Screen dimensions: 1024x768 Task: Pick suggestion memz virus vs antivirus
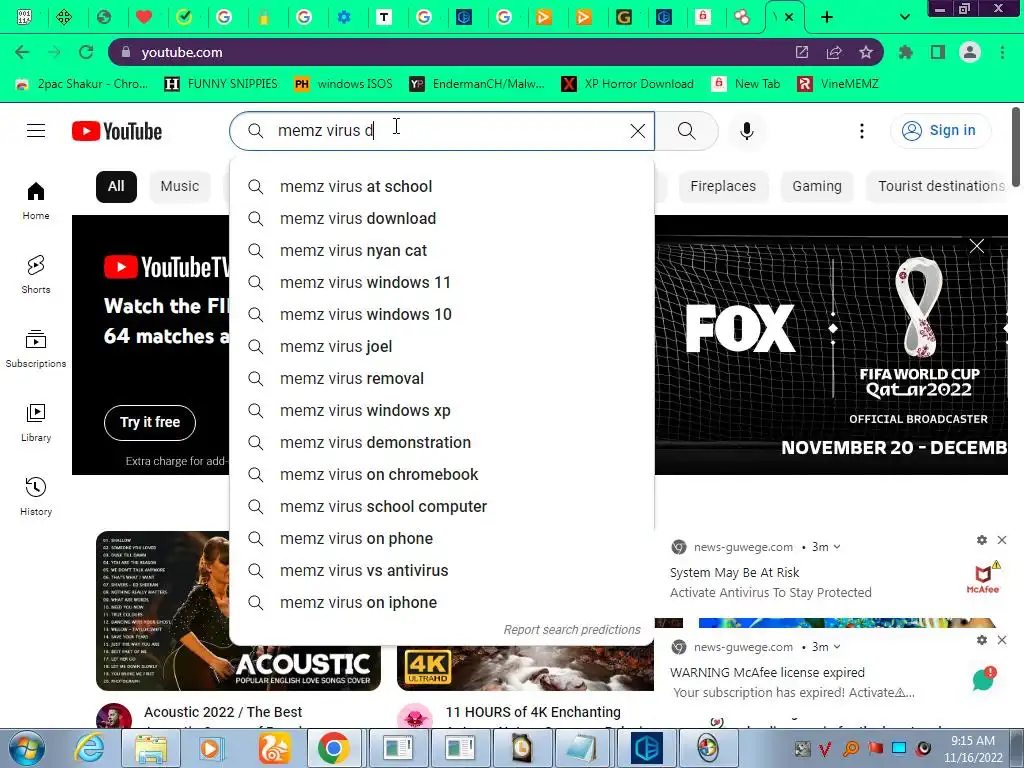pos(442,571)
